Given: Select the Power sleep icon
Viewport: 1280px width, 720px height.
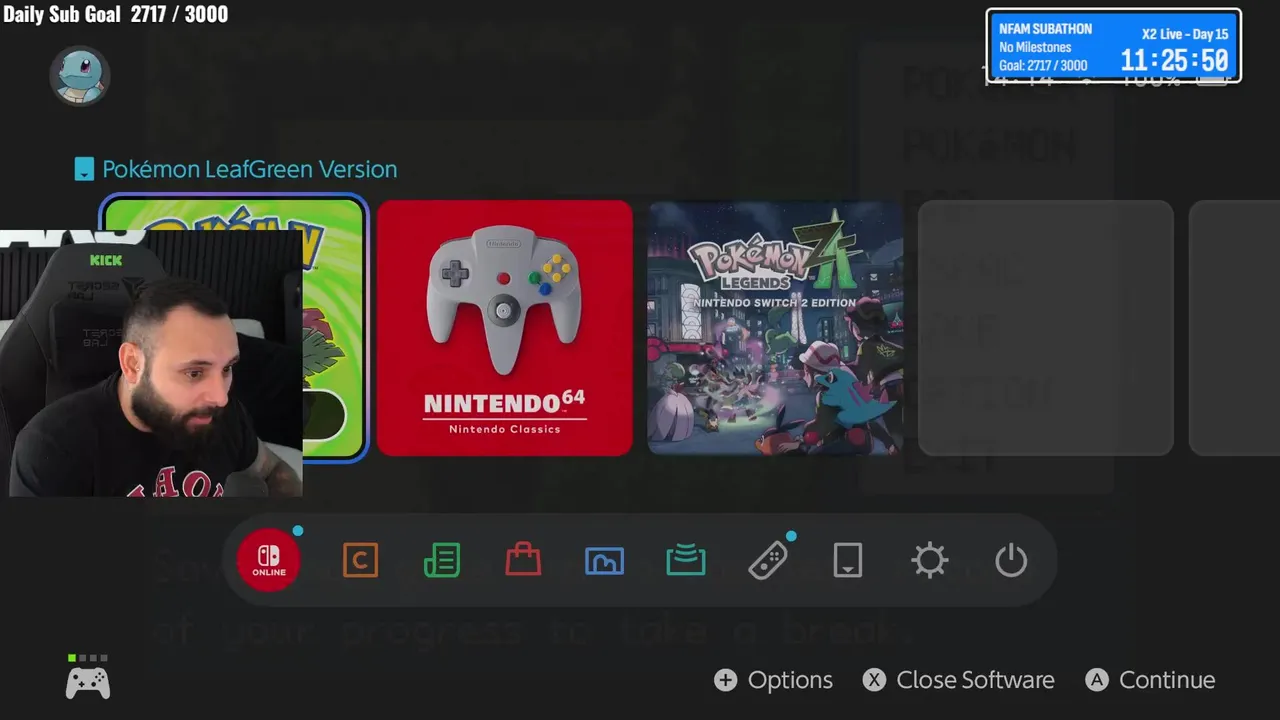Looking at the screenshot, I should point(1011,560).
